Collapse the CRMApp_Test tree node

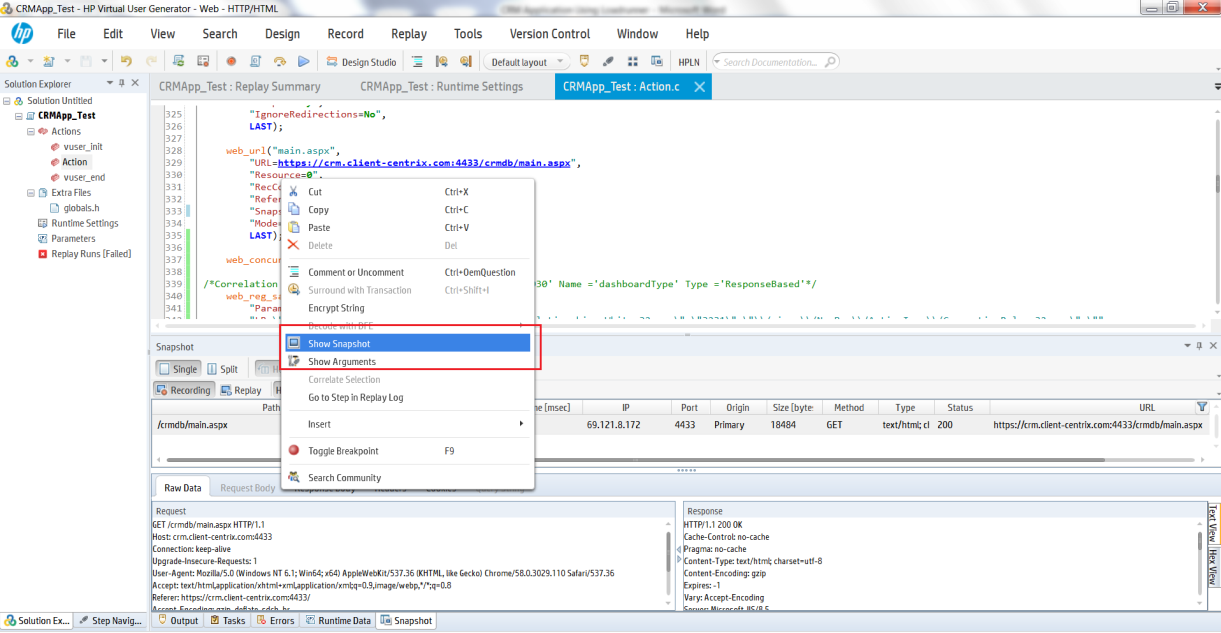(x=18, y=116)
